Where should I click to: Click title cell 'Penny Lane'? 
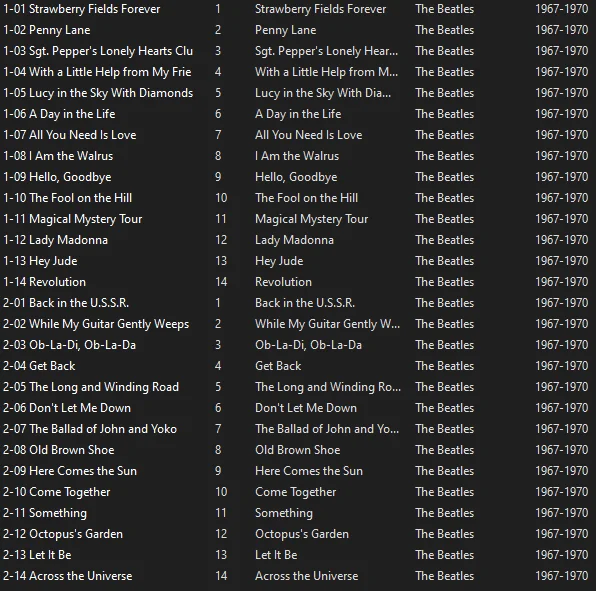pos(285,30)
